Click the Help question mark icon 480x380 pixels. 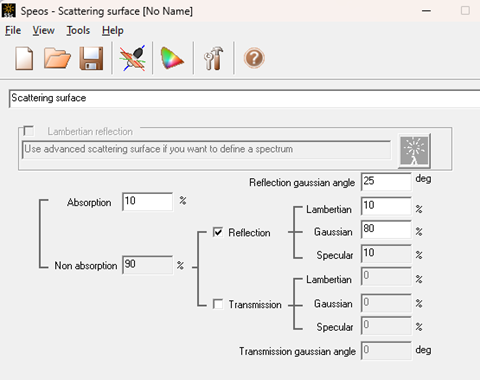(254, 58)
